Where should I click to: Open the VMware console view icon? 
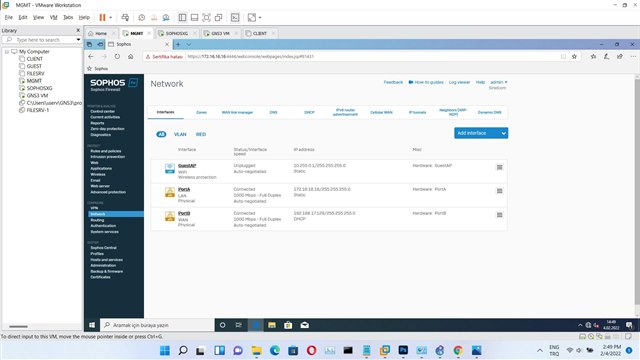point(235,18)
